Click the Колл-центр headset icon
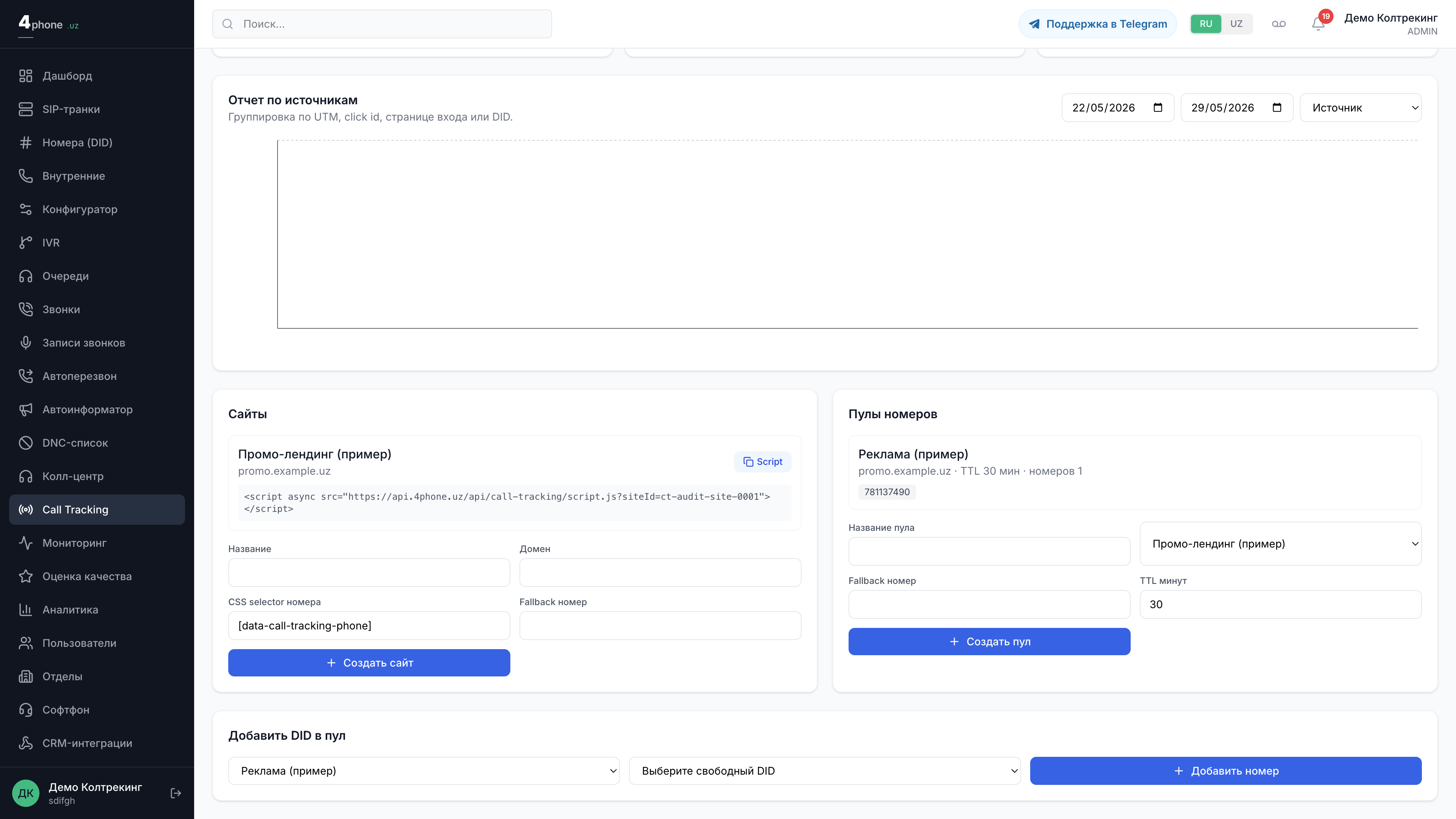 click(25, 476)
